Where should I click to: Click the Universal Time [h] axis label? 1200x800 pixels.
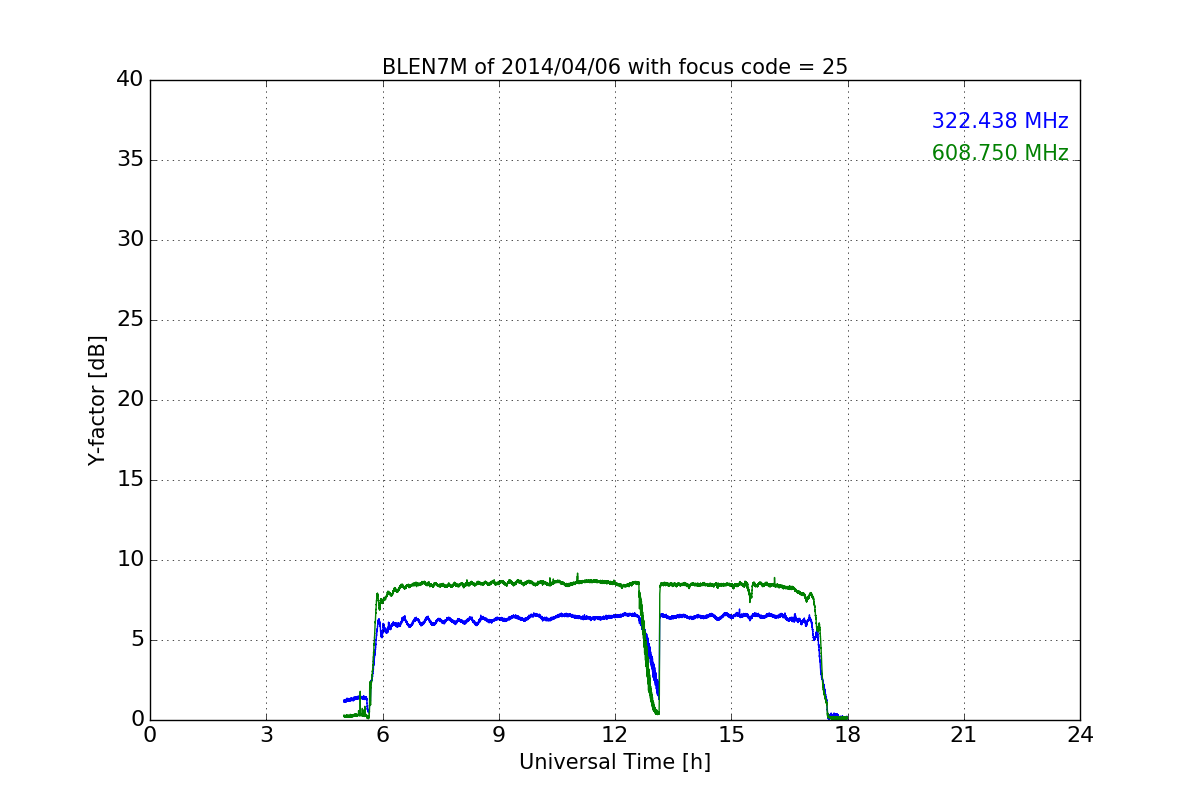coord(615,762)
